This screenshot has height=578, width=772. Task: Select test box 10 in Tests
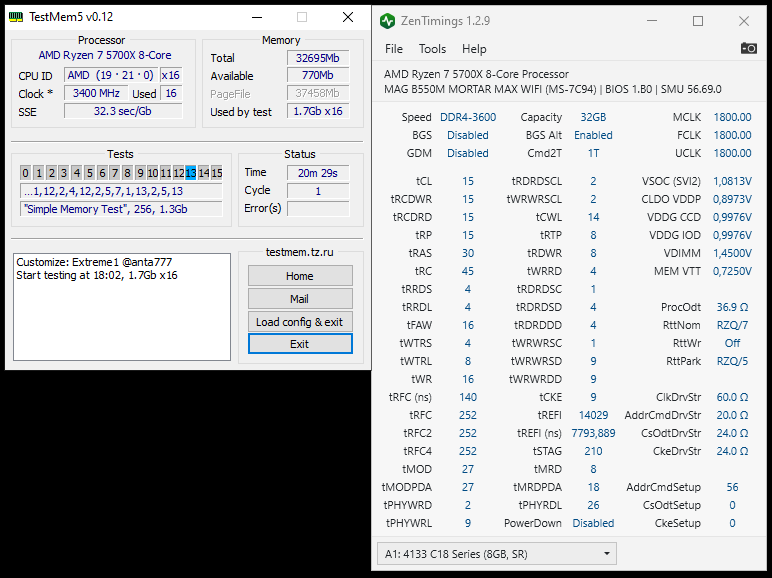pyautogui.click(x=153, y=173)
